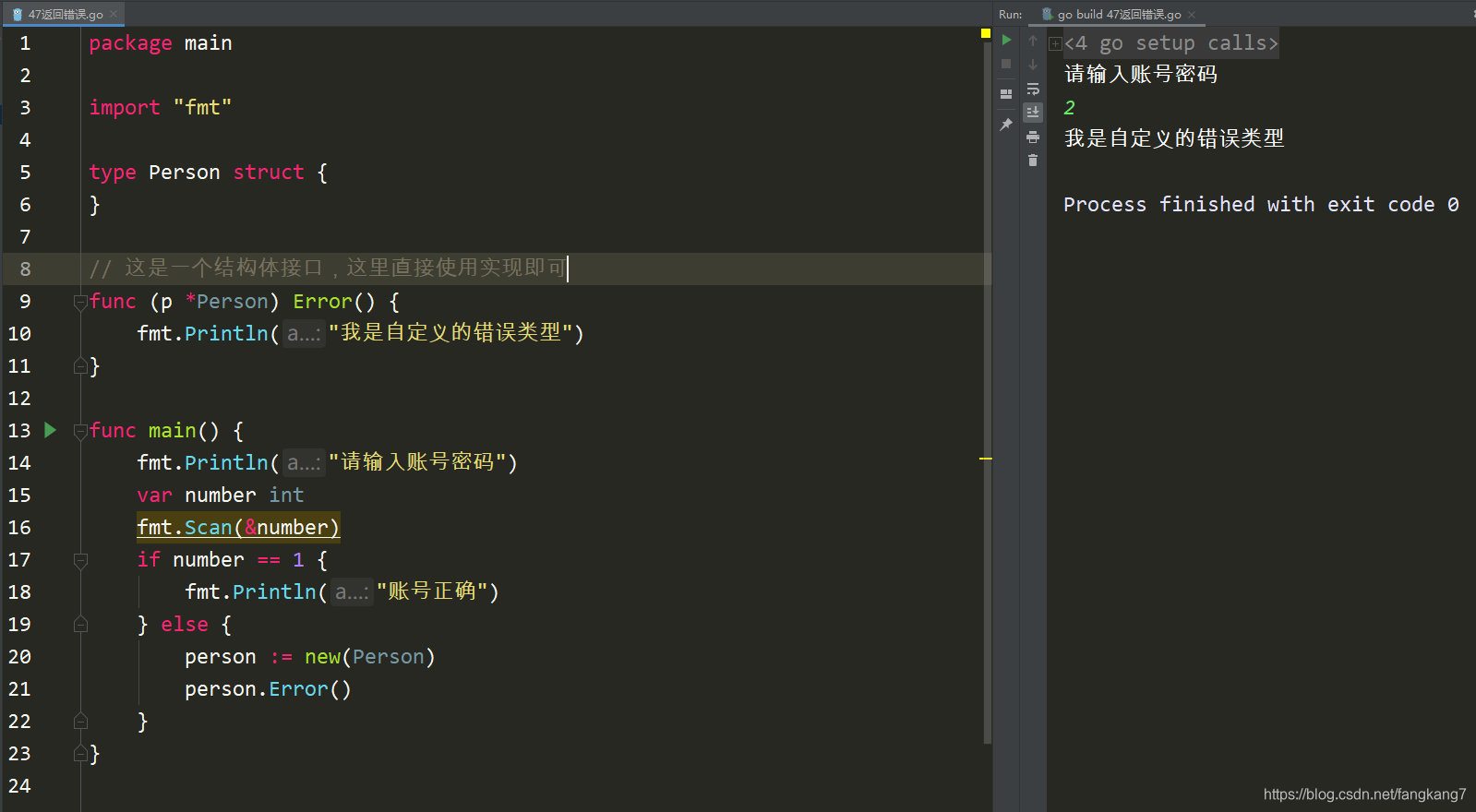Print the console output
1476x812 pixels.
(1033, 137)
